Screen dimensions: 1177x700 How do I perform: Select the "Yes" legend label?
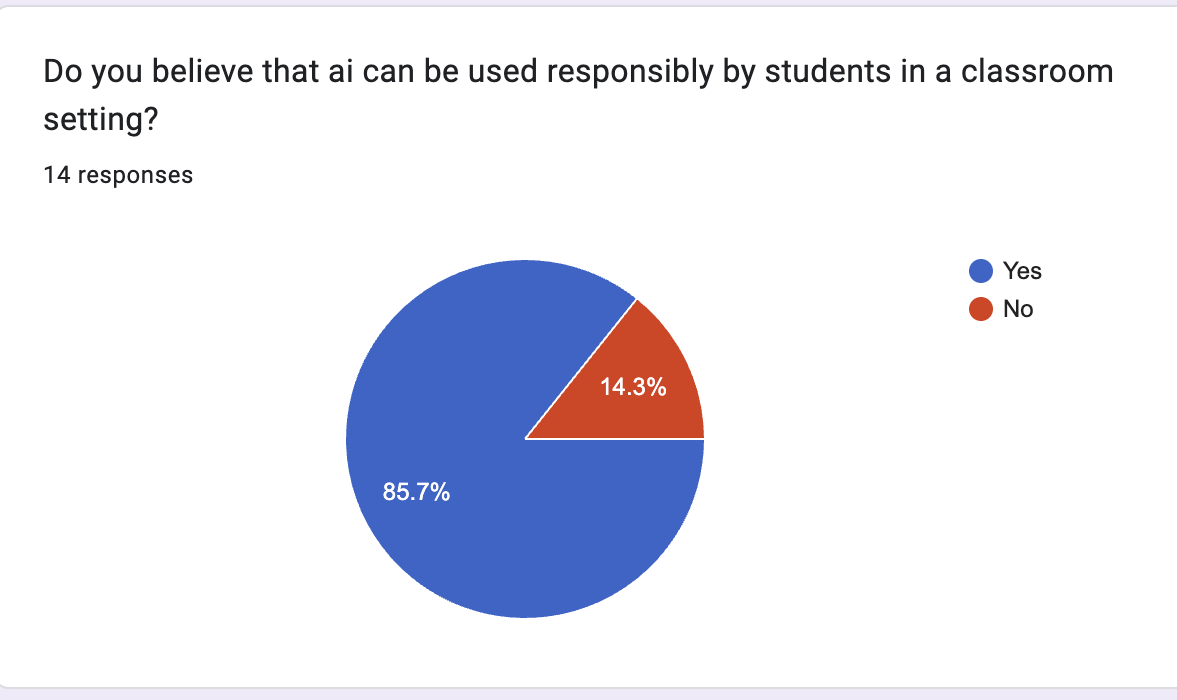[x=1022, y=271]
